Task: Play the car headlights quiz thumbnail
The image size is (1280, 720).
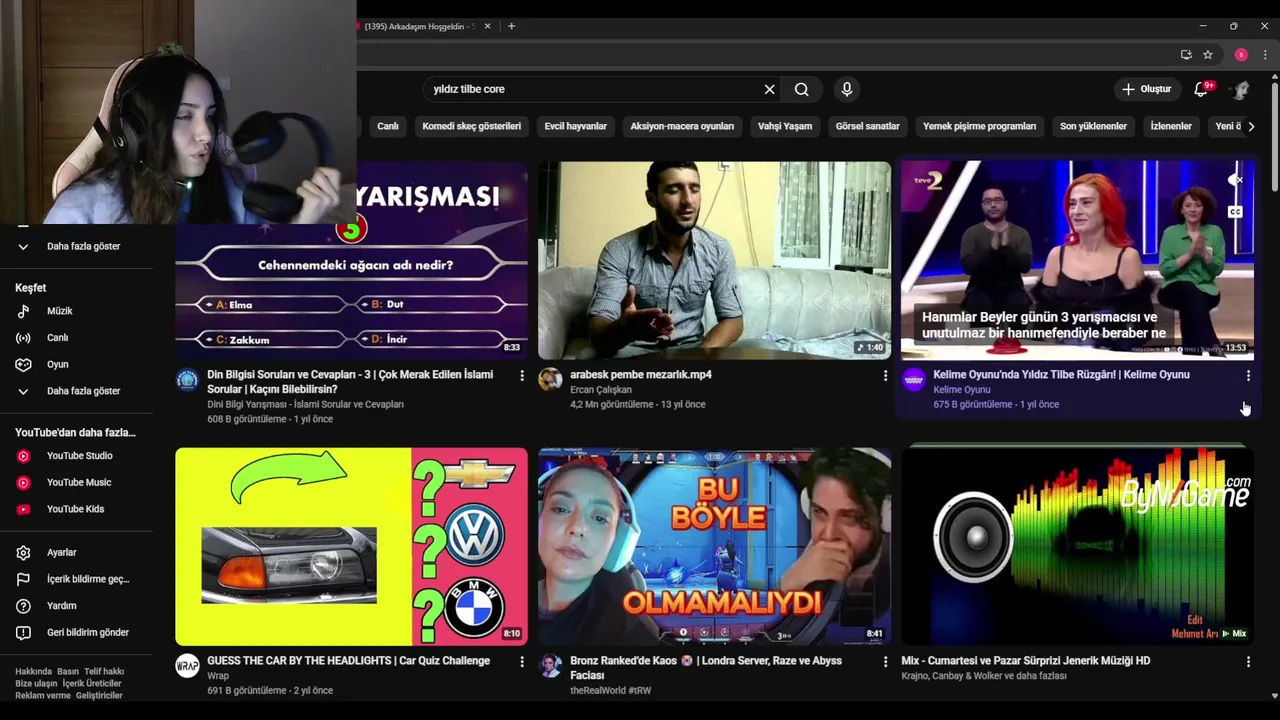Action: pyautogui.click(x=351, y=546)
